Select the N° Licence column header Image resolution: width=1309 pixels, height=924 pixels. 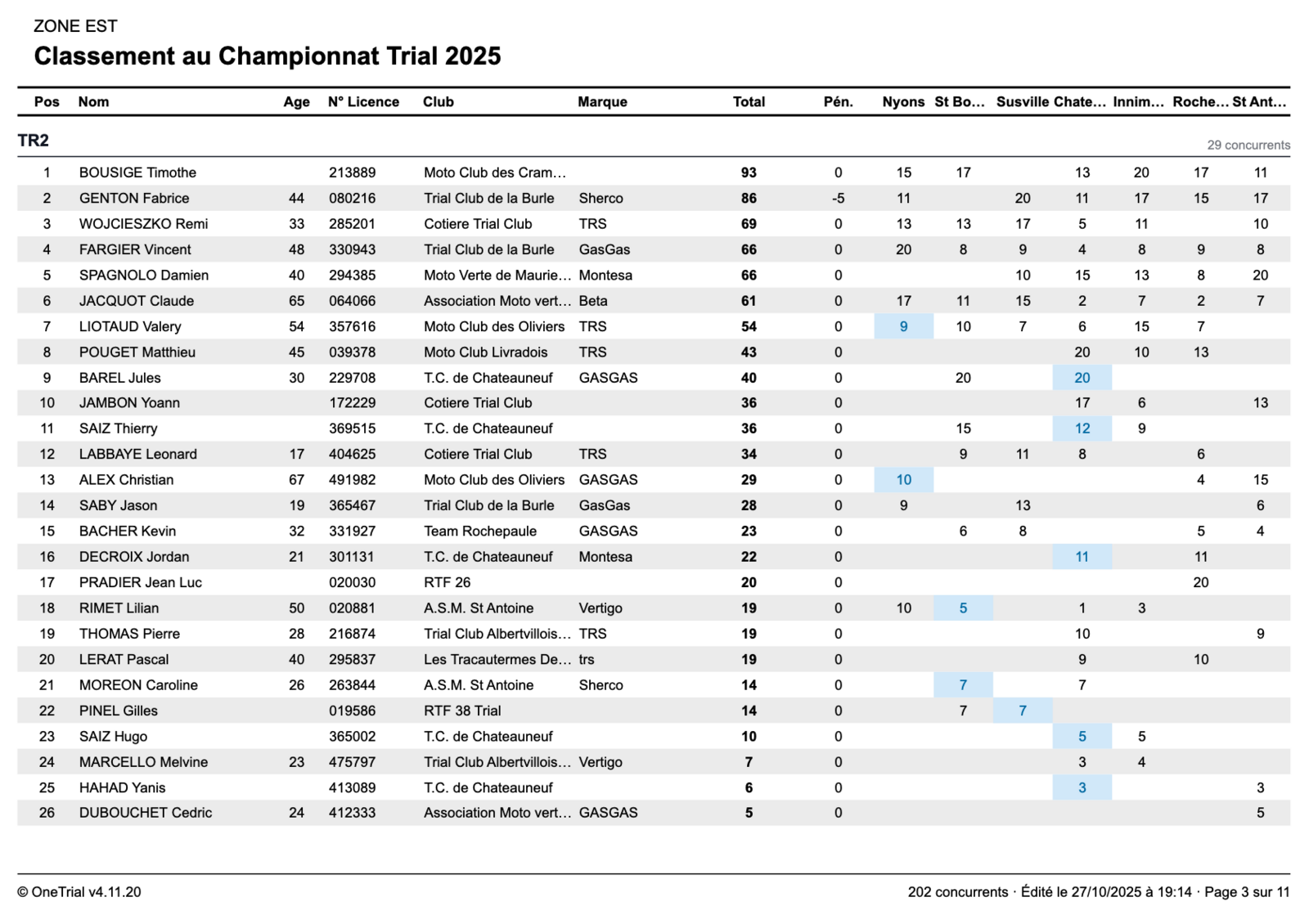pyautogui.click(x=363, y=101)
